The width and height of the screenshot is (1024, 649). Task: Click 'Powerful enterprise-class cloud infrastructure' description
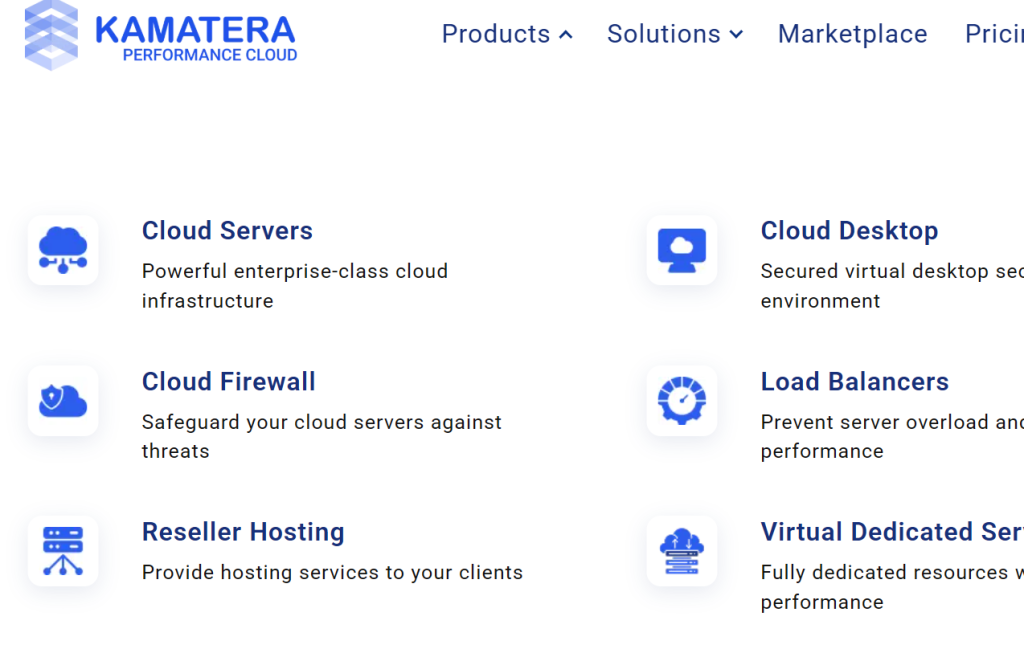tap(295, 286)
